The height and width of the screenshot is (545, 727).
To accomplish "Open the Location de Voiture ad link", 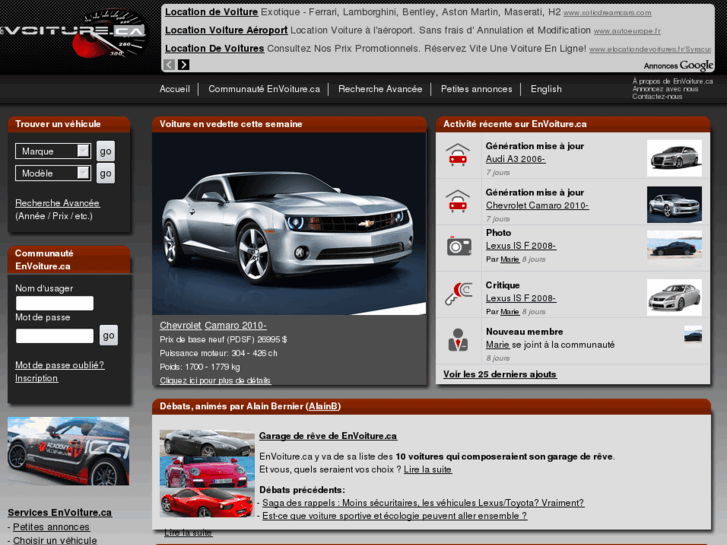I will (211, 12).
